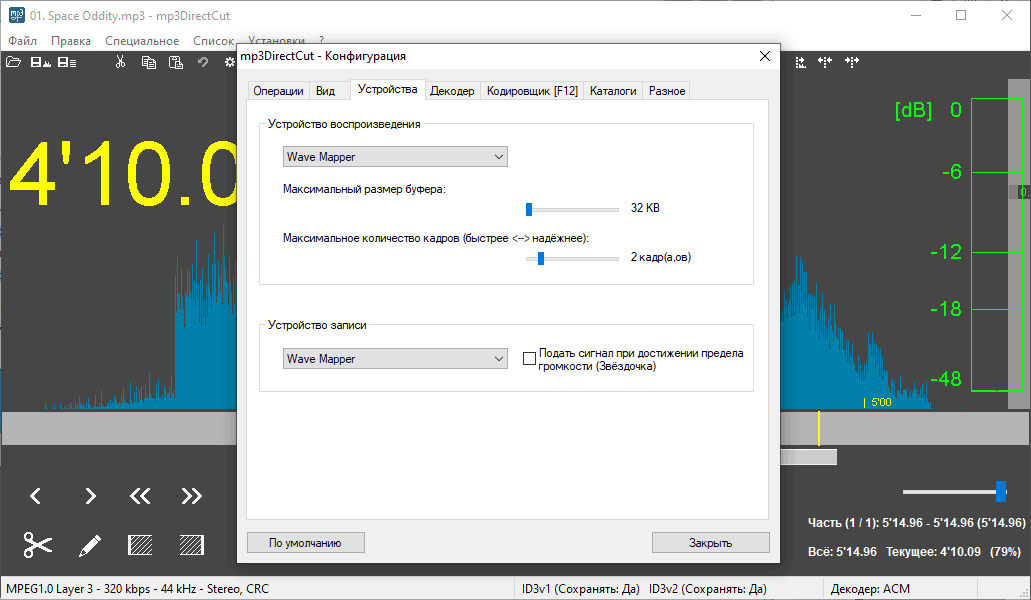Click the -12 dB level meter label
The image size is (1031, 600).
[946, 252]
